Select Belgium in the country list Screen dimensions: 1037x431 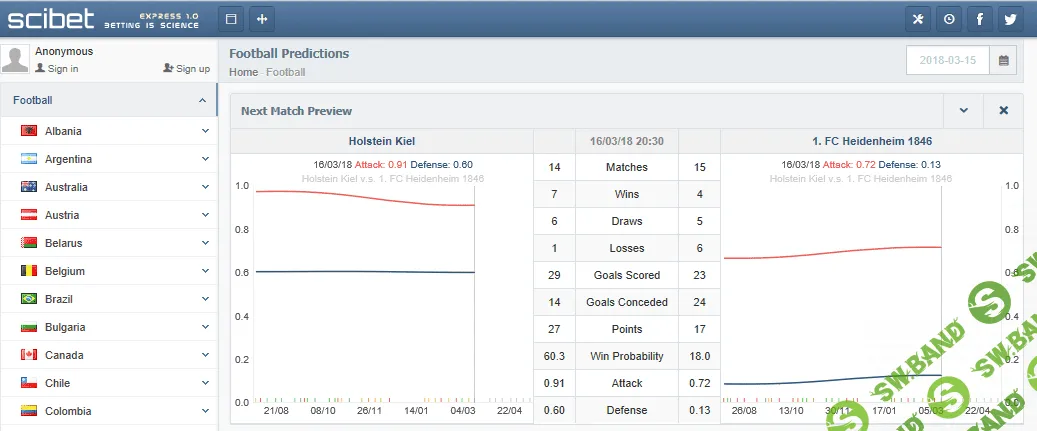(x=64, y=271)
